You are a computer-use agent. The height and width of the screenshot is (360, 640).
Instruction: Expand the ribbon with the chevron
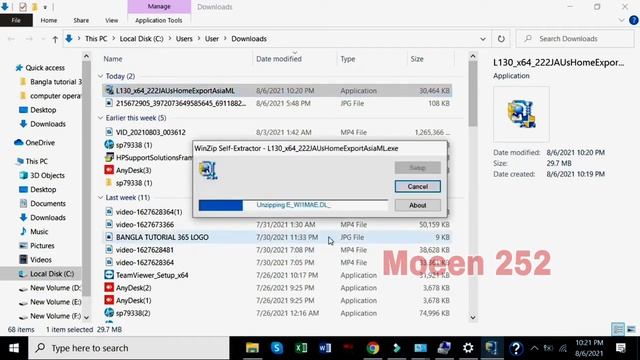[x=621, y=20]
